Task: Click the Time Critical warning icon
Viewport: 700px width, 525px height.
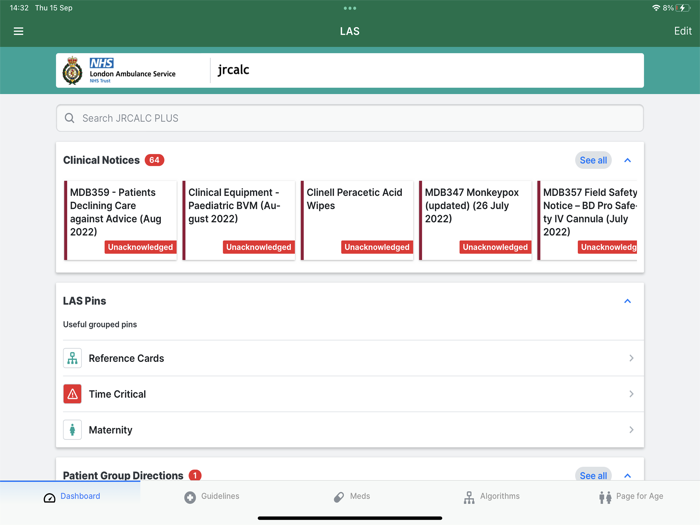Action: pos(72,394)
